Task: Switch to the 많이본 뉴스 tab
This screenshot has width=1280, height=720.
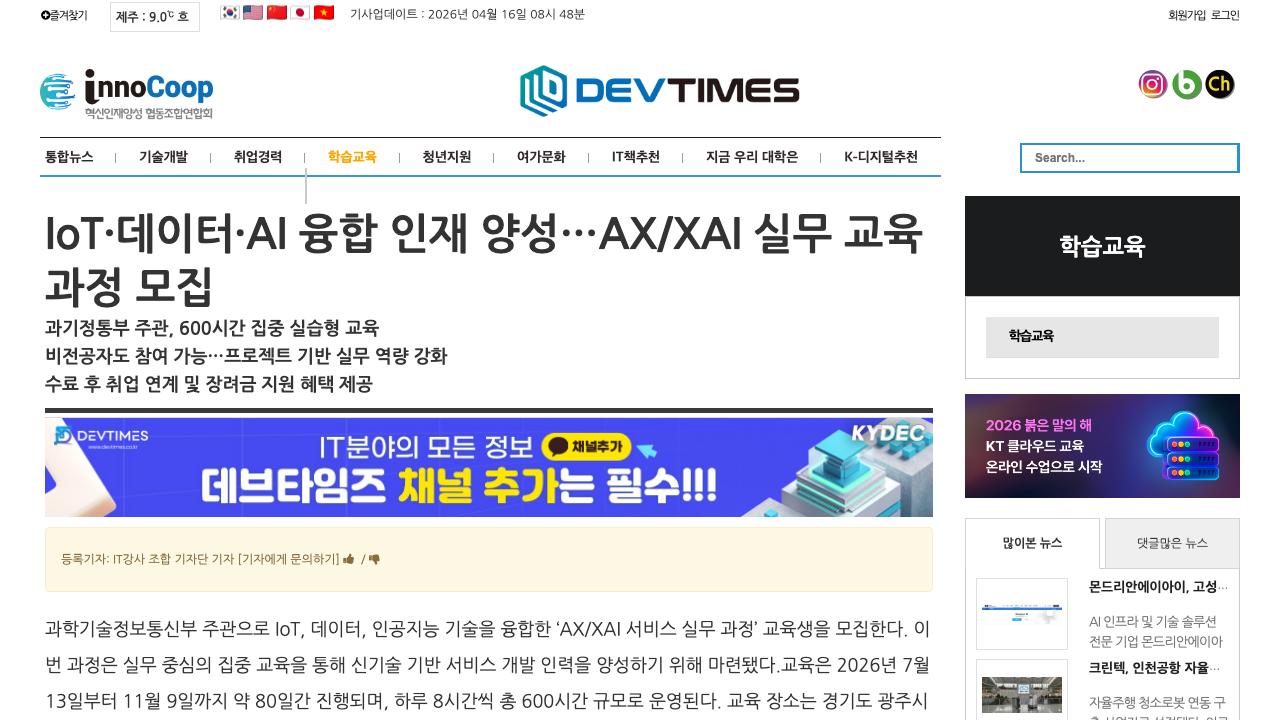Action: (1032, 543)
